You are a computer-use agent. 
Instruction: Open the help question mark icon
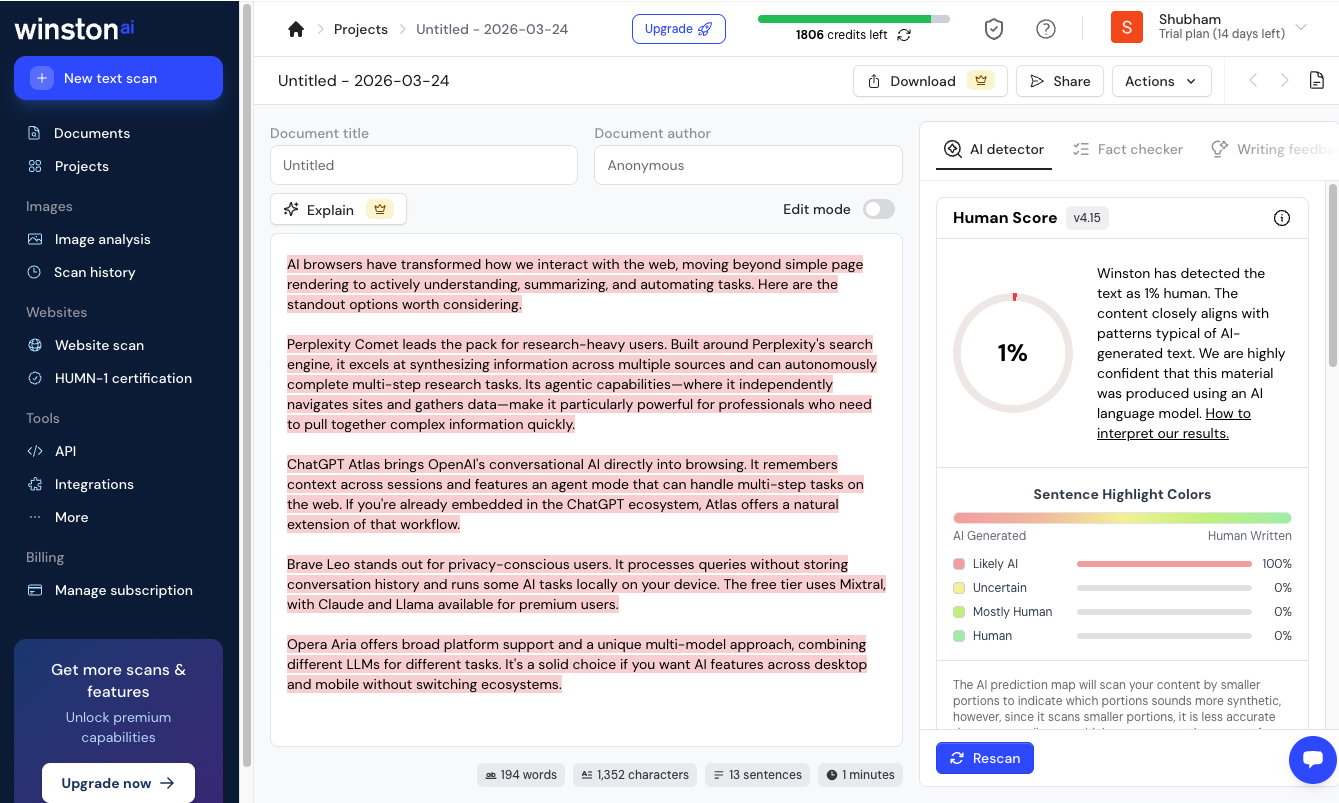(x=1045, y=28)
